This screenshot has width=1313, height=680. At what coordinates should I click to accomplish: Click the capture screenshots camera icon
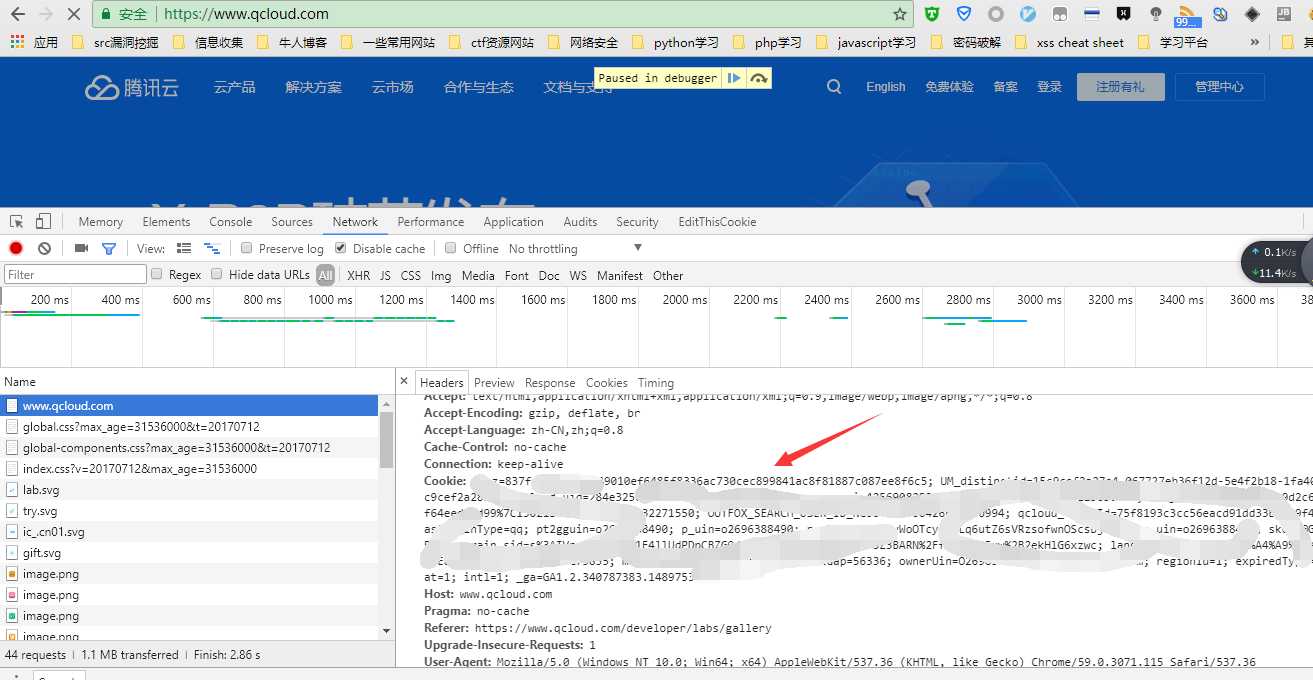pos(82,248)
